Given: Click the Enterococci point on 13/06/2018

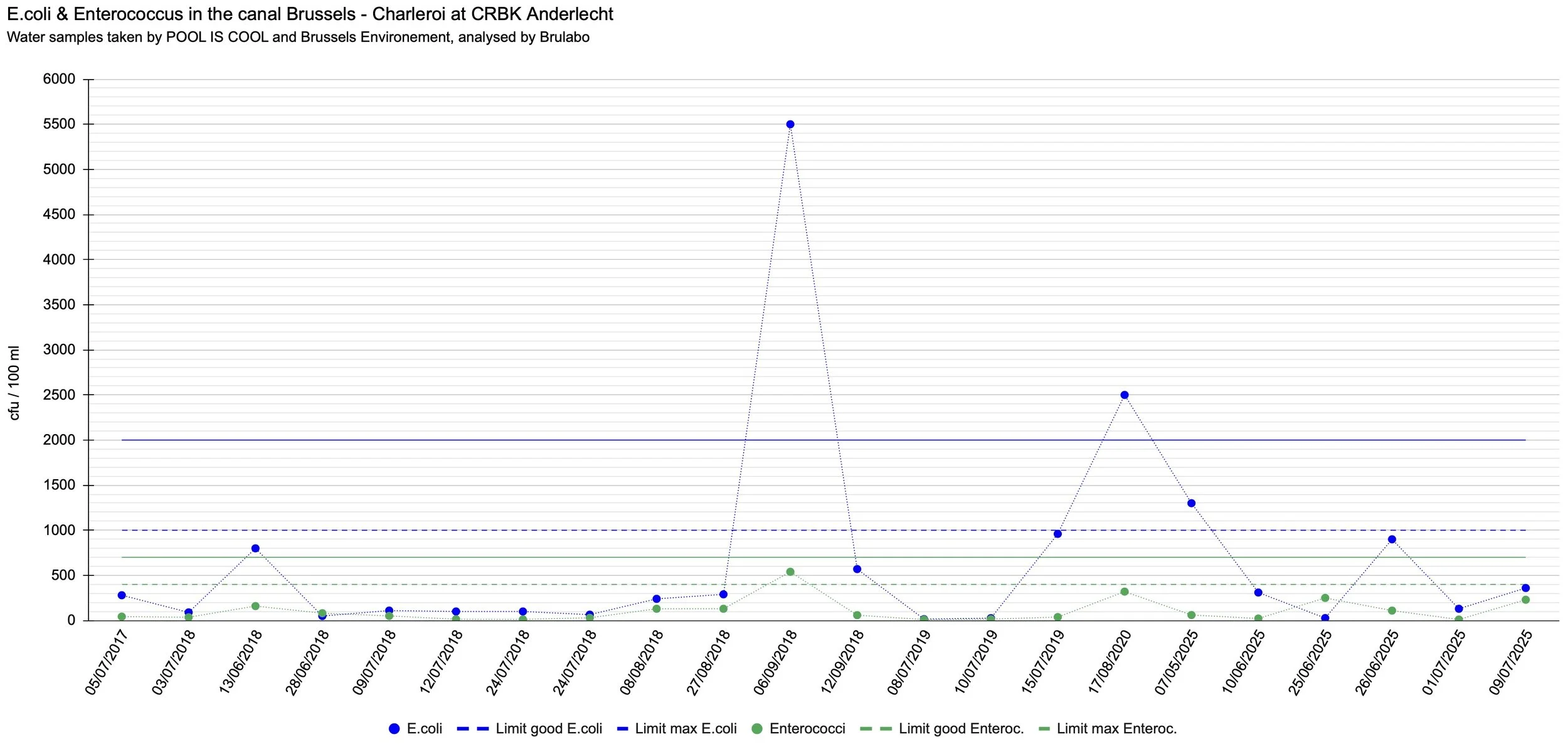Looking at the screenshot, I should pyautogui.click(x=255, y=606).
